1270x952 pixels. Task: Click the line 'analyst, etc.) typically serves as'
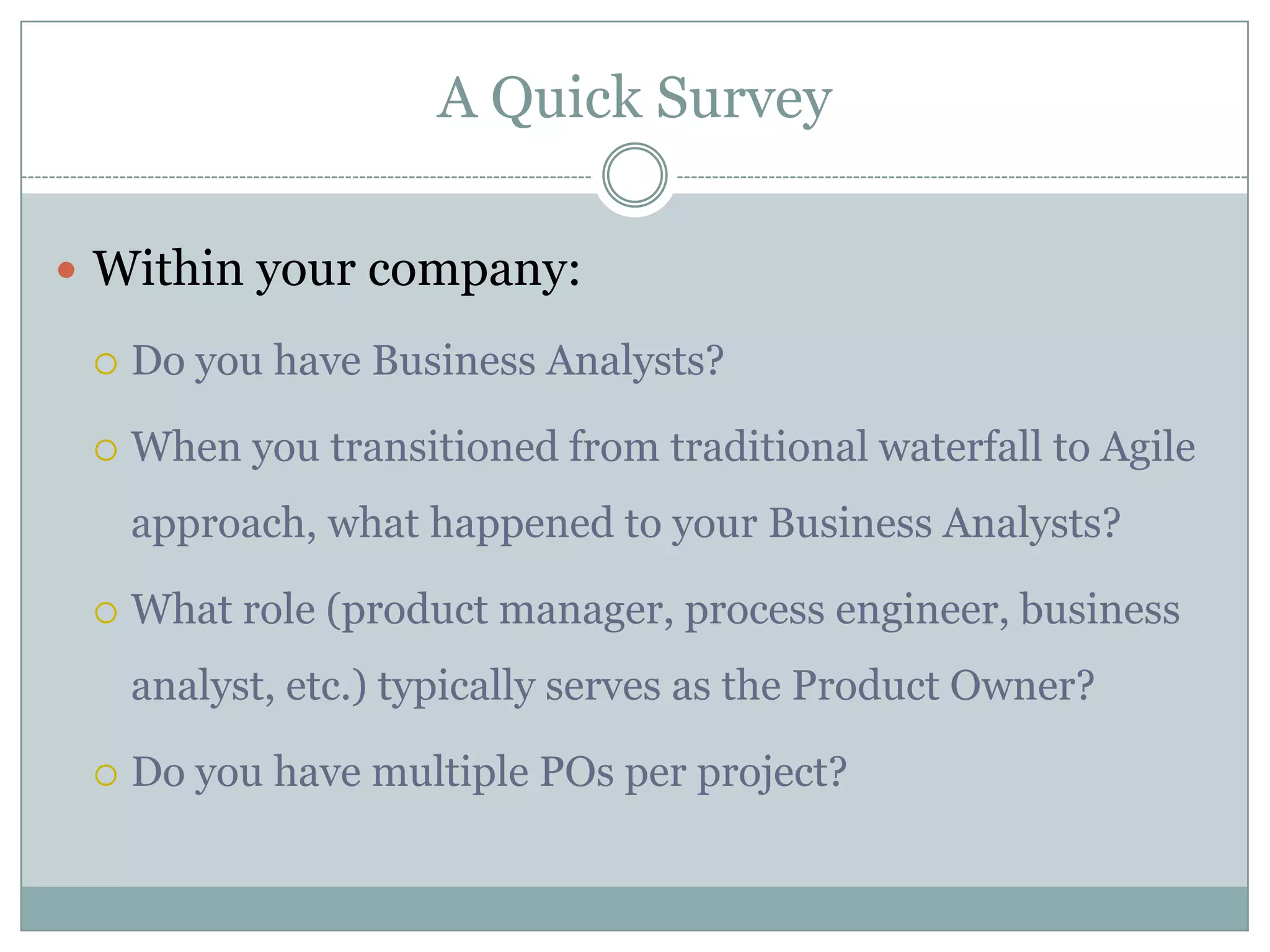coord(613,685)
